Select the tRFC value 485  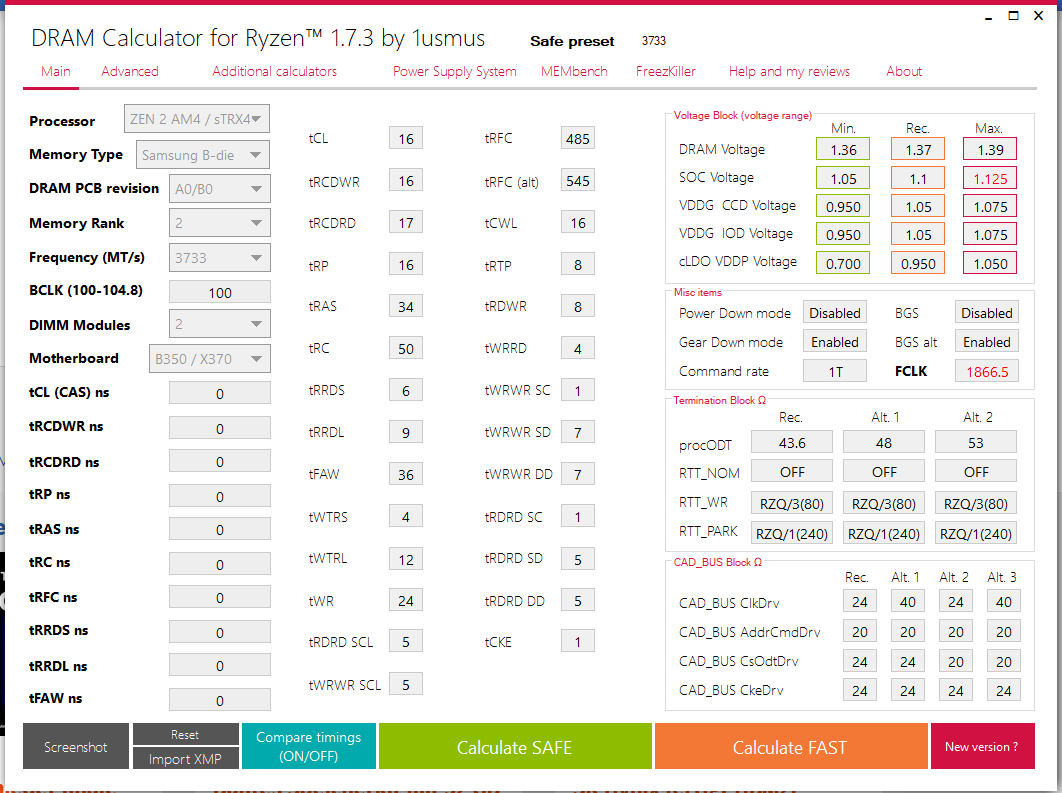point(578,138)
